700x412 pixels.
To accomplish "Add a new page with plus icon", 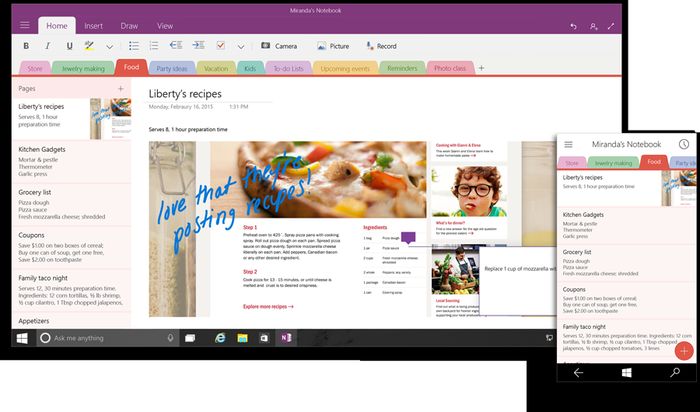I will (x=120, y=89).
